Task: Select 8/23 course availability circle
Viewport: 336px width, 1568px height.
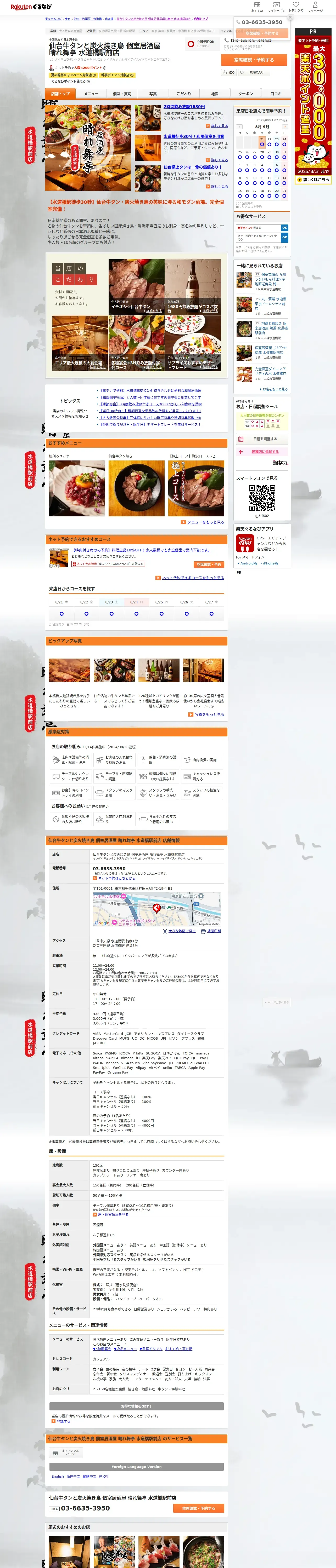Action: pyautogui.click(x=111, y=614)
